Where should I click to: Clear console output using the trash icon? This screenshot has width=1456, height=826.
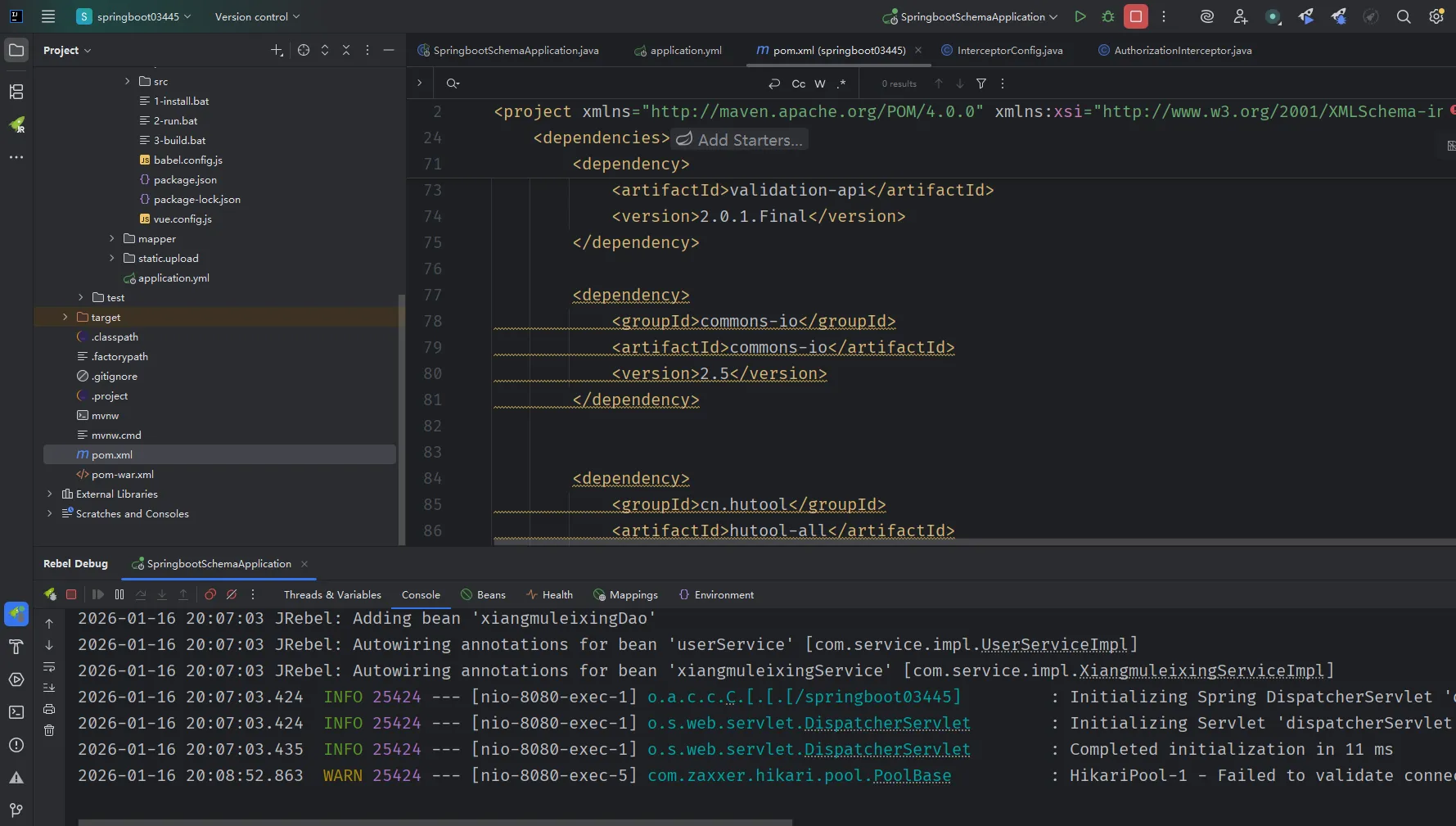point(49,731)
